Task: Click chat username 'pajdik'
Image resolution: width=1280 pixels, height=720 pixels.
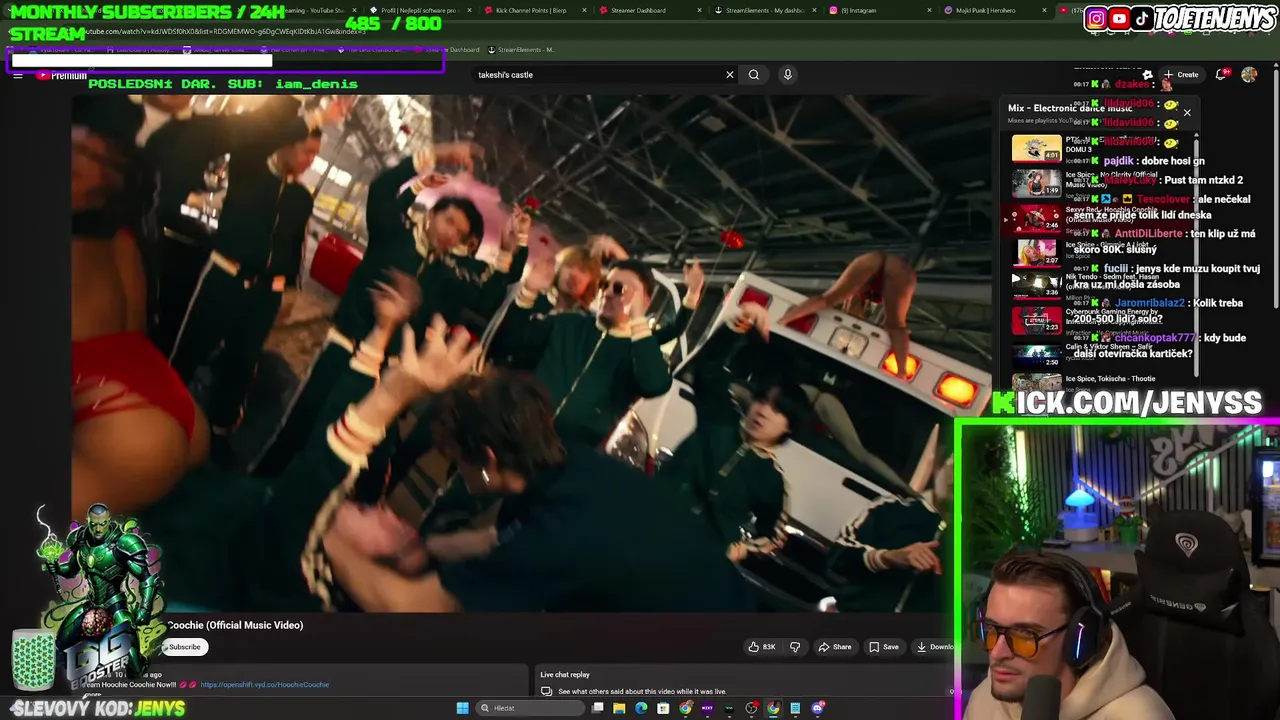Action: point(1118,161)
